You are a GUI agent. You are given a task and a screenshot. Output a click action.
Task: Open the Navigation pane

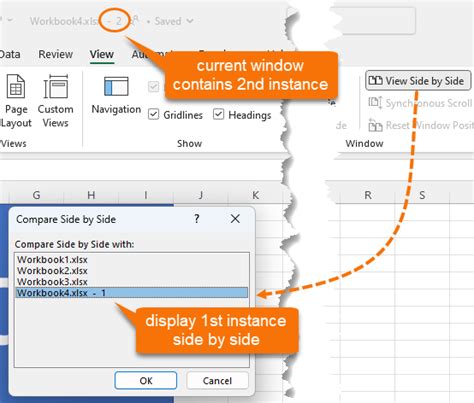pyautogui.click(x=116, y=96)
